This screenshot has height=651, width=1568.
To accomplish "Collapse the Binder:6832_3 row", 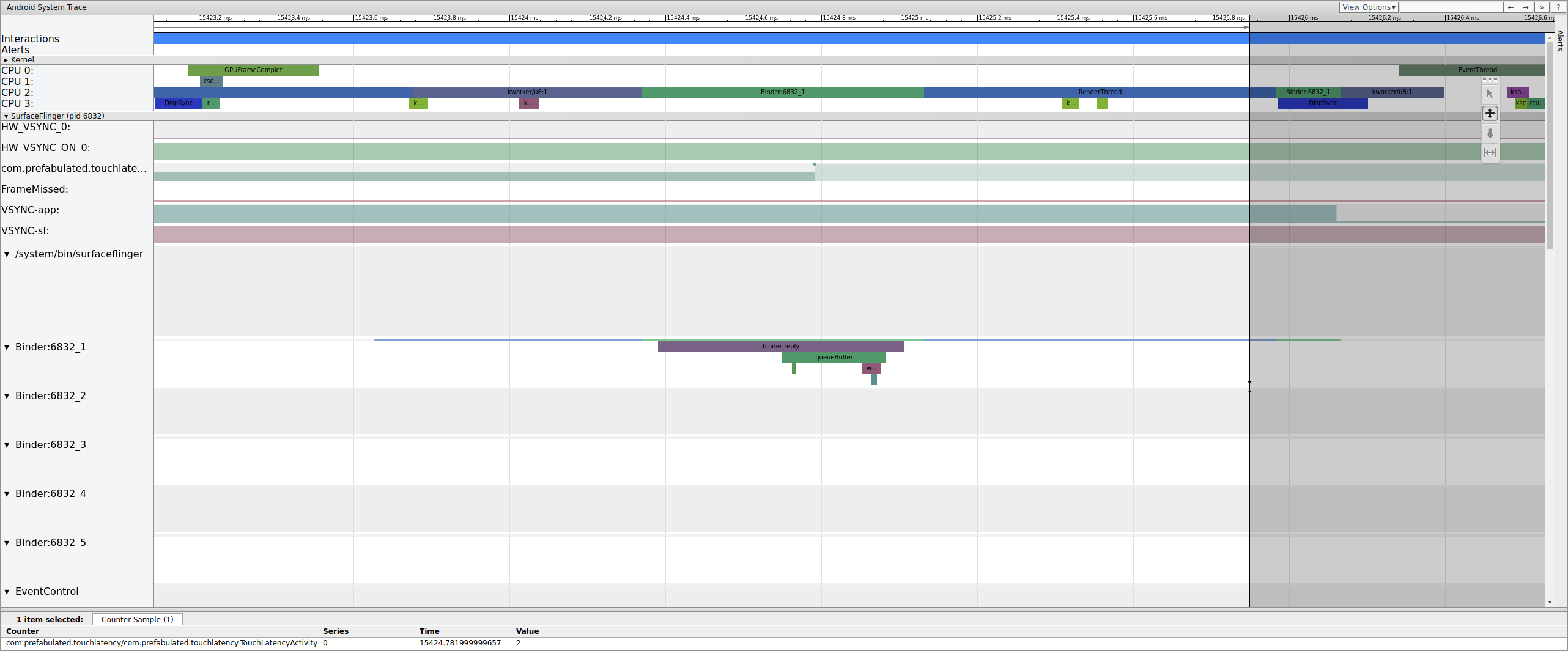I will tap(7, 445).
